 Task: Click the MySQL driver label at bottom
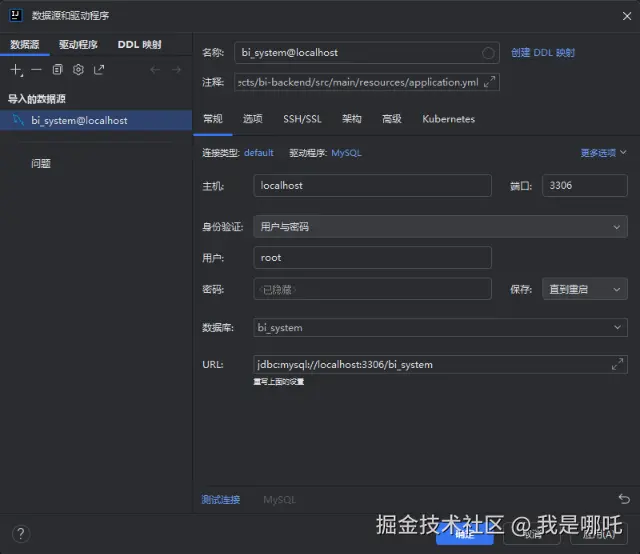pyautogui.click(x=279, y=499)
